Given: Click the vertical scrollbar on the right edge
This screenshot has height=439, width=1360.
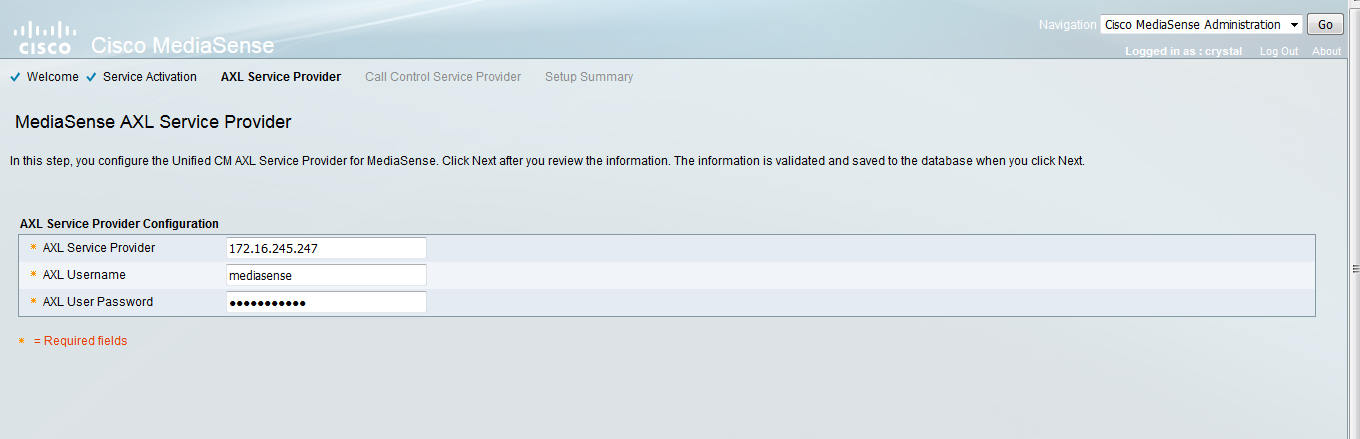Looking at the screenshot, I should pos(1353,268).
